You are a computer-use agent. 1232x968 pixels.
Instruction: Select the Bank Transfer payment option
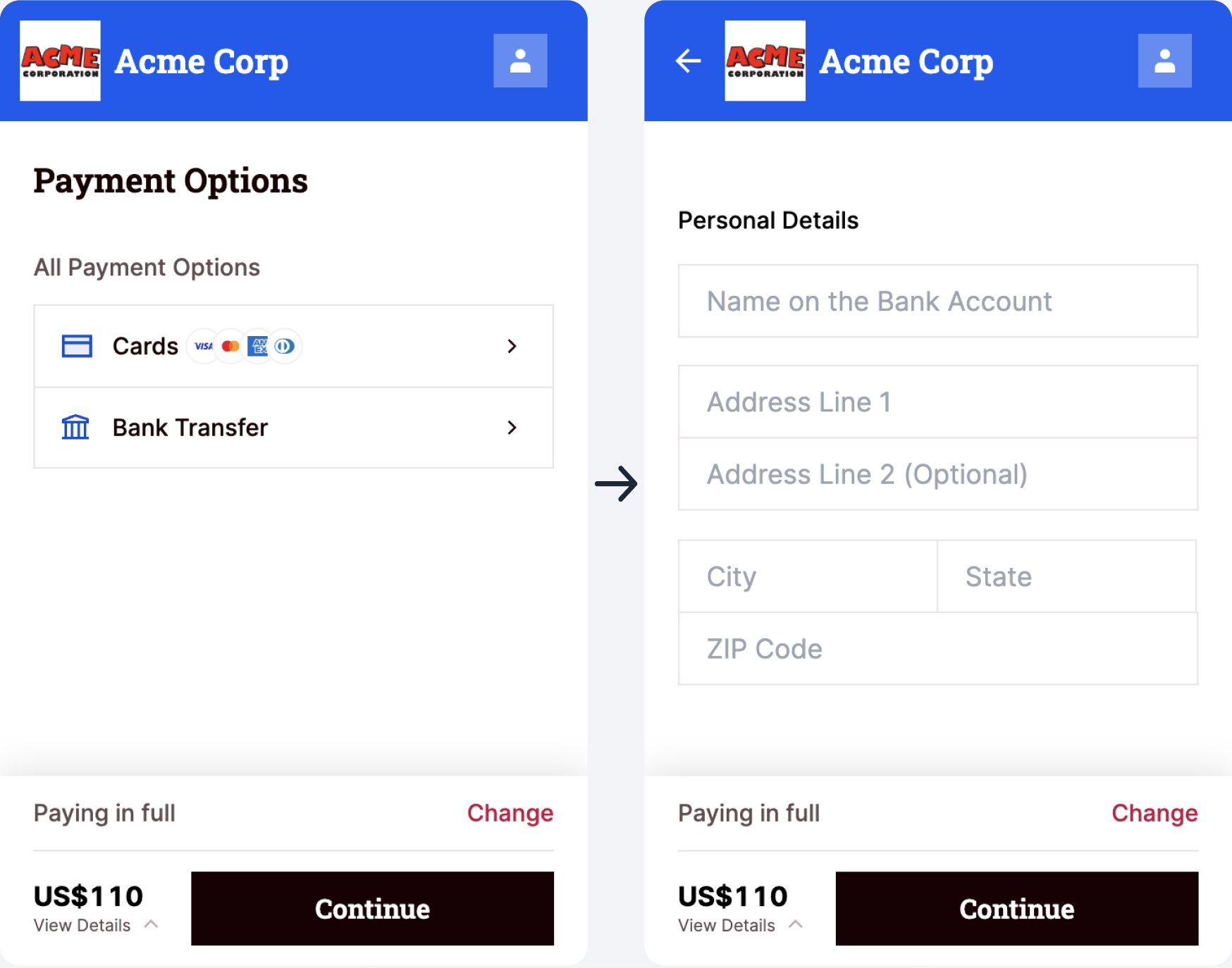coord(190,428)
